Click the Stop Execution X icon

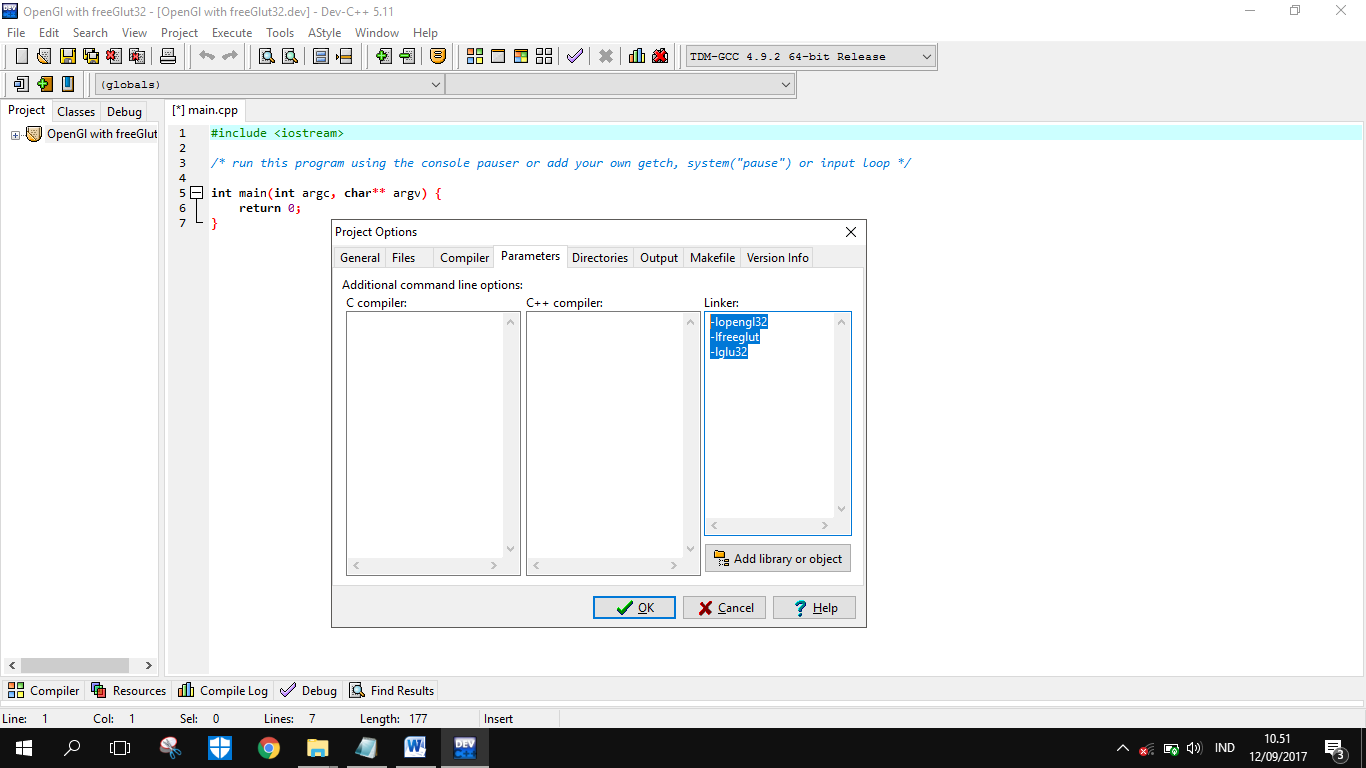pos(606,56)
